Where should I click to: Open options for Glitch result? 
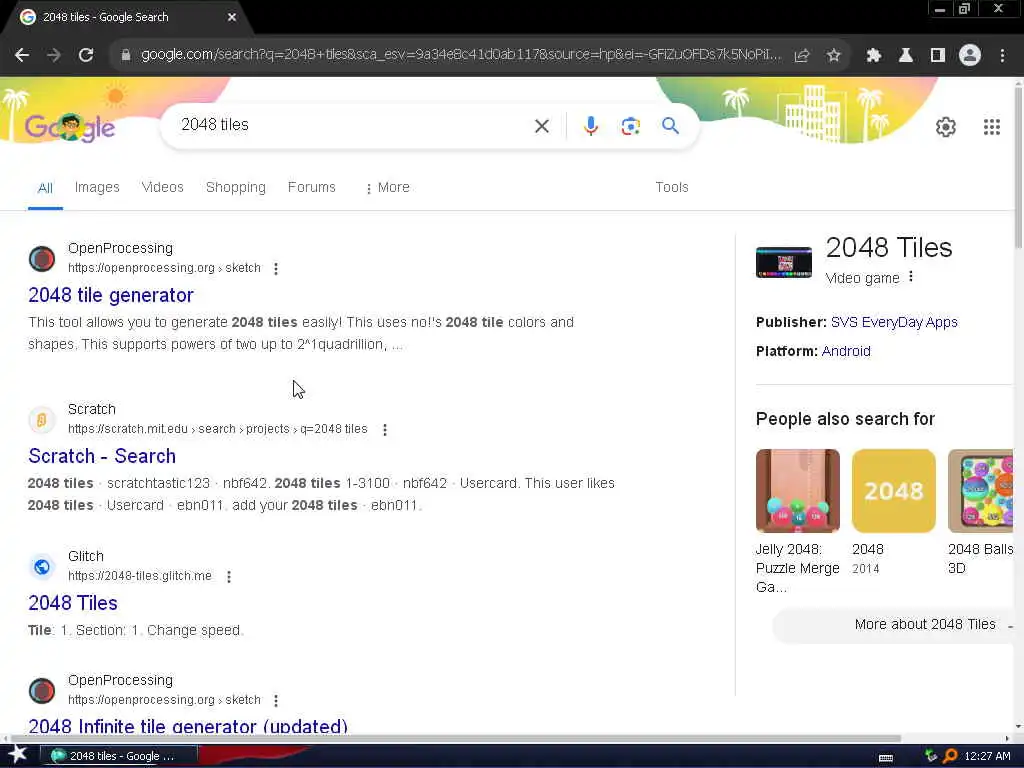pos(229,577)
